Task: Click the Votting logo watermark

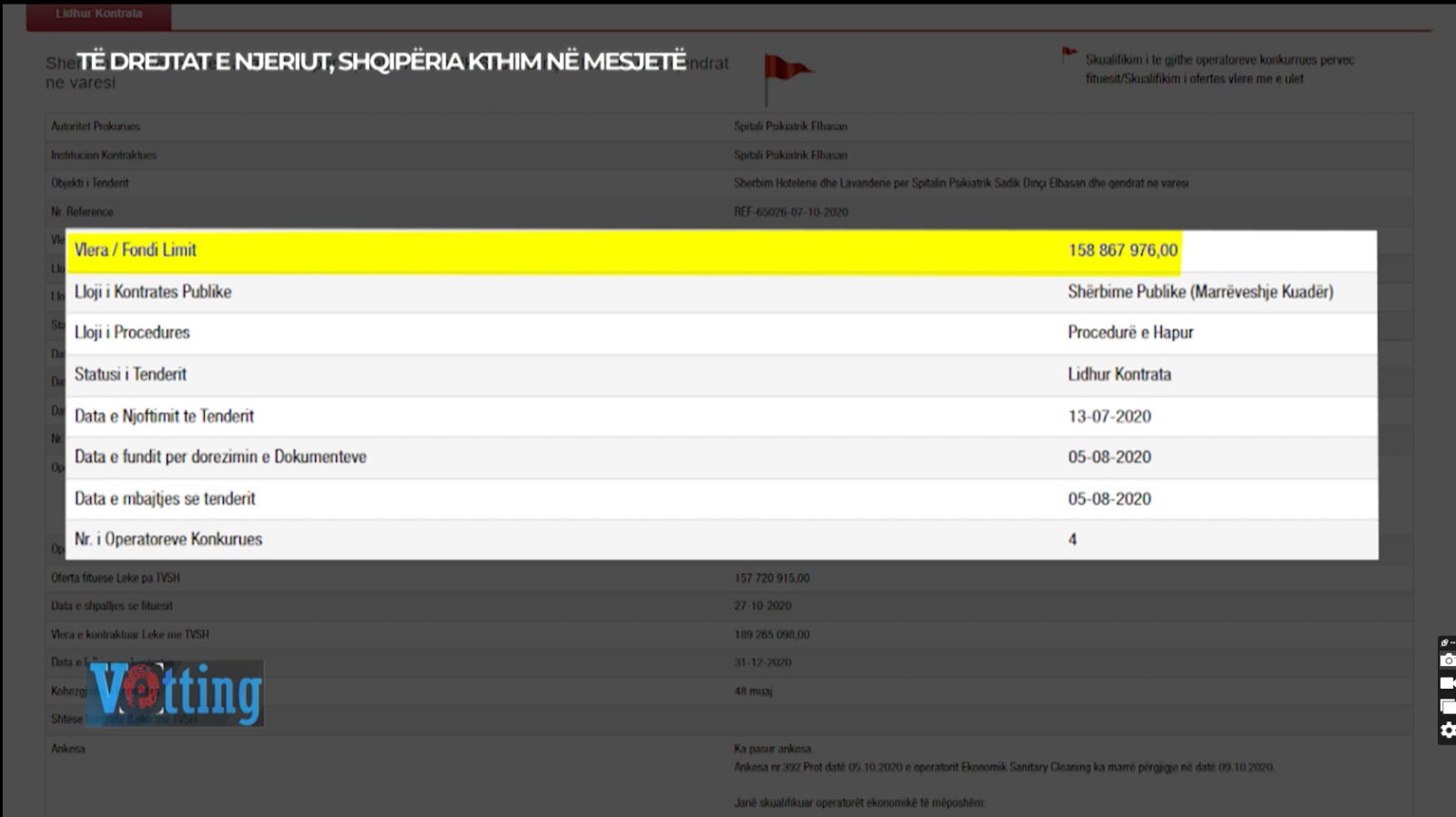Action: pyautogui.click(x=176, y=693)
